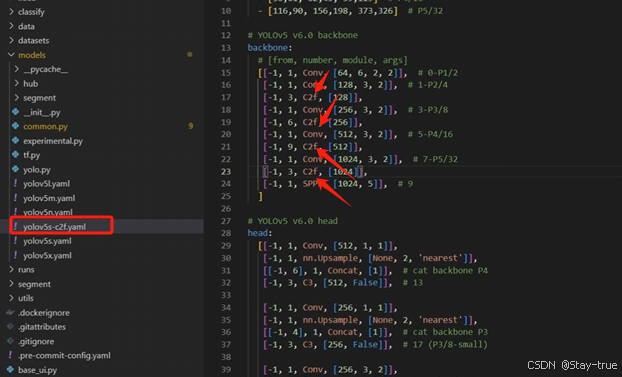Click Python icon beside experimental.py

[15, 140]
